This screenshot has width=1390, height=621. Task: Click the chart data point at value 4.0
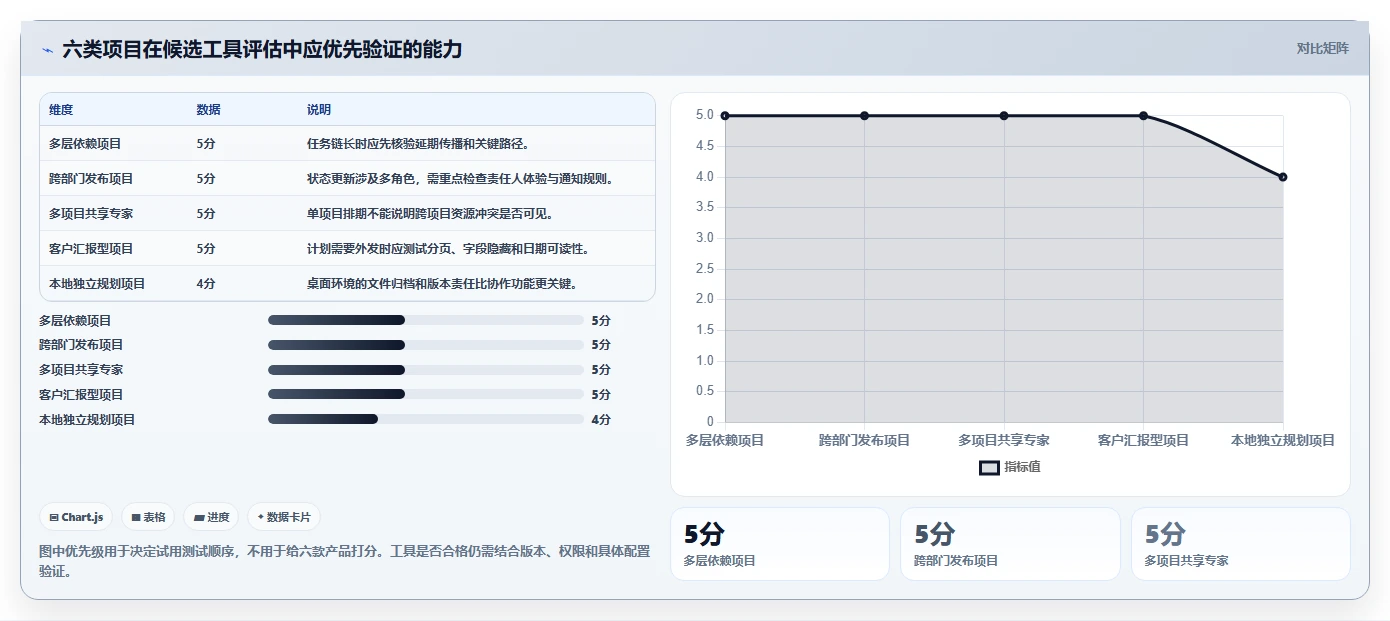[1283, 177]
